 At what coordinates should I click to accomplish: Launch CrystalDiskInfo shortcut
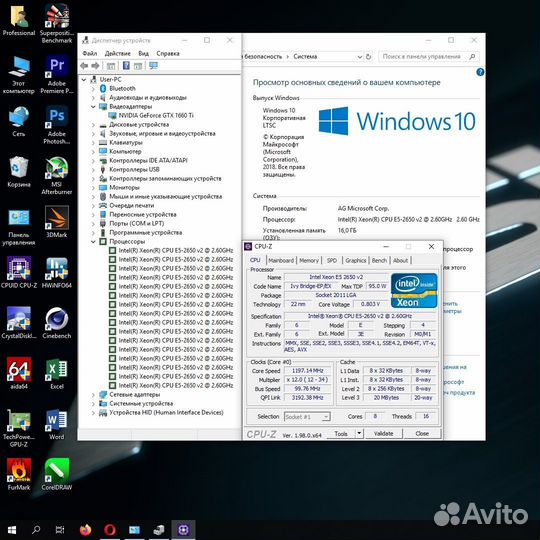click(19, 323)
